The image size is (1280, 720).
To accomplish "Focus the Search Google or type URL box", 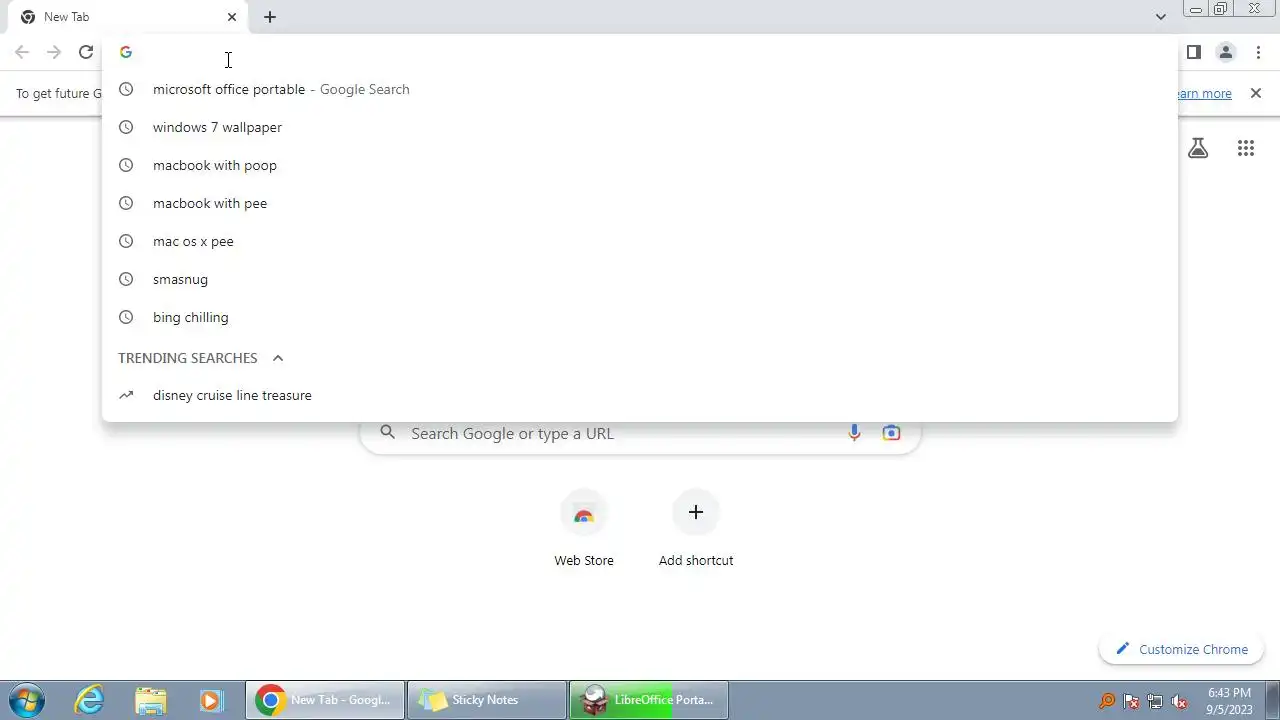I will tap(640, 433).
